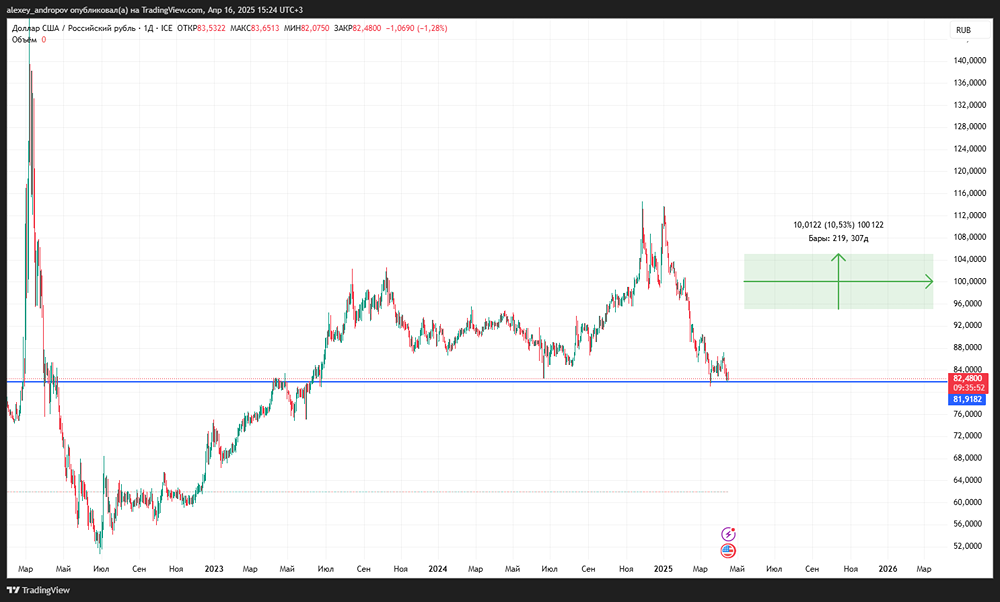Click the volume value 0
Image resolution: width=1000 pixels, height=602 pixels.
[x=44, y=40]
